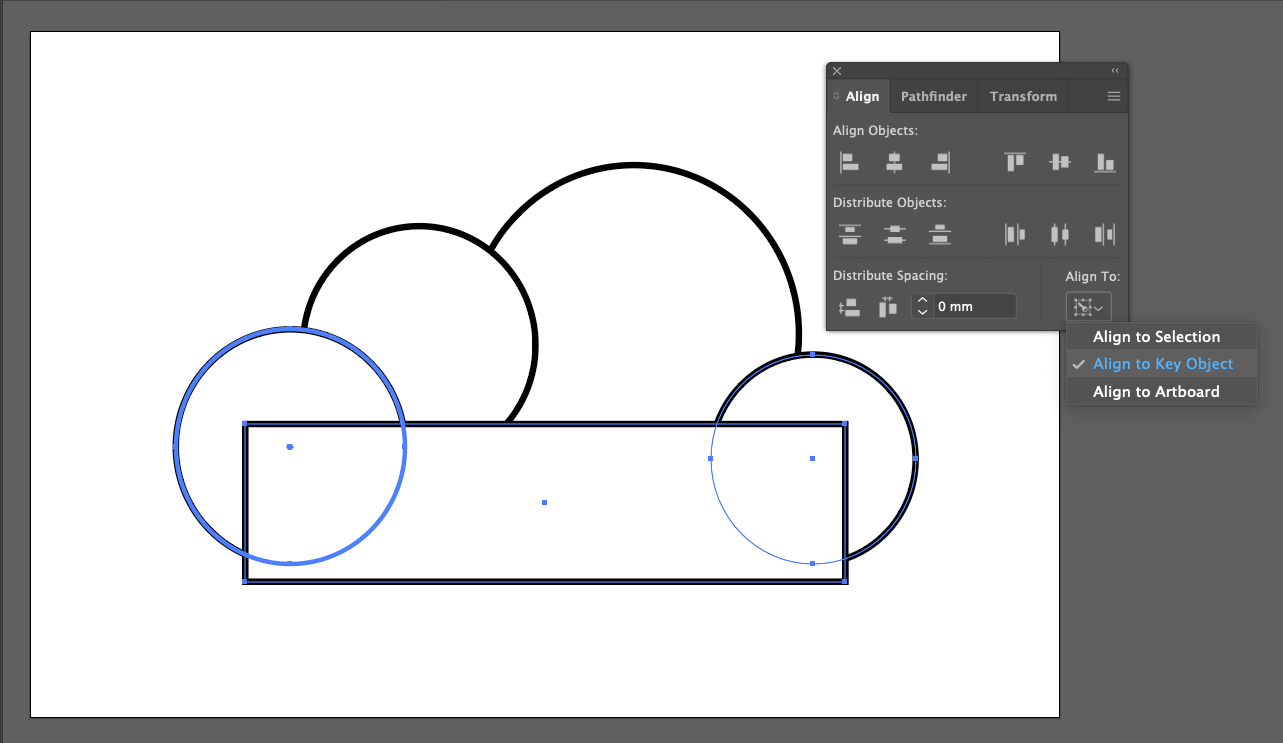Choose Align to Selection option
This screenshot has height=743, width=1283.
coord(1156,337)
